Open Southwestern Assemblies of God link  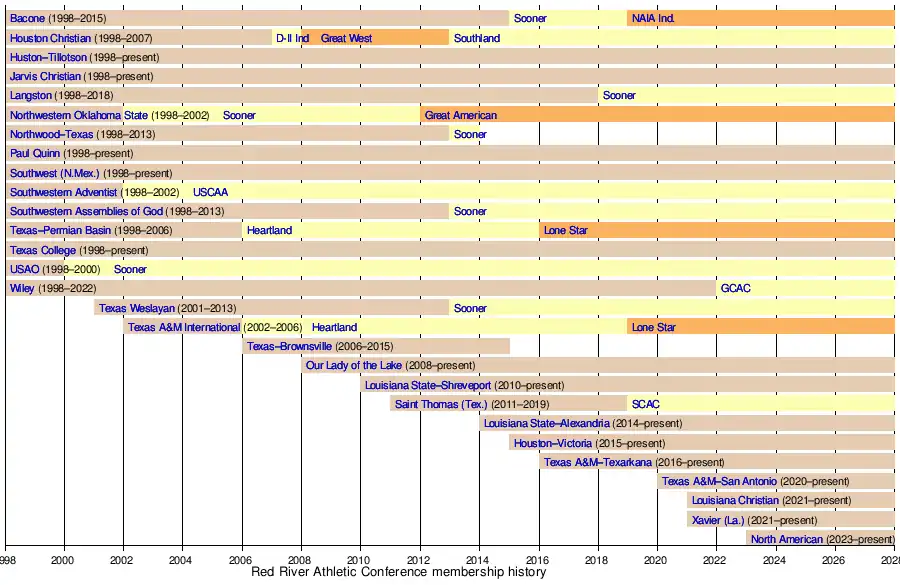(x=86, y=211)
